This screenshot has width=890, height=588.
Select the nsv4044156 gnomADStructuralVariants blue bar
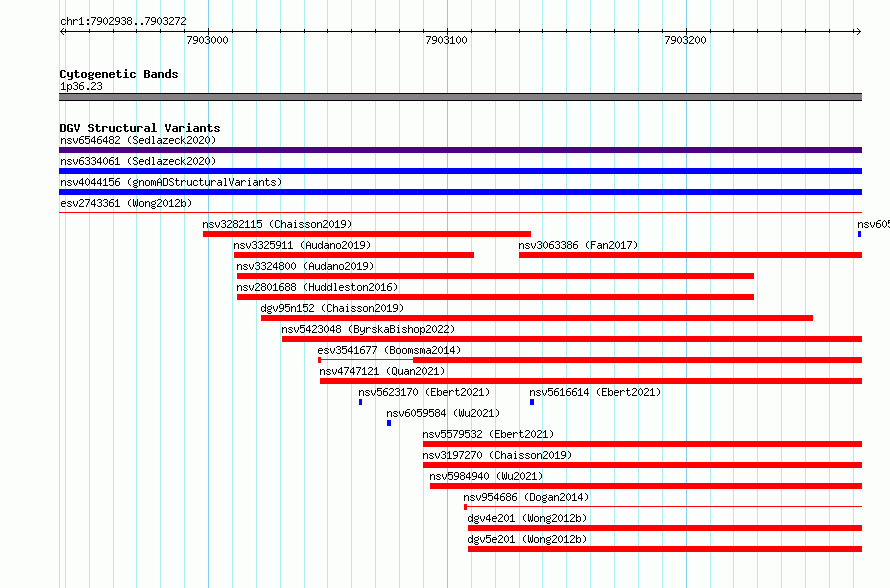point(460,192)
